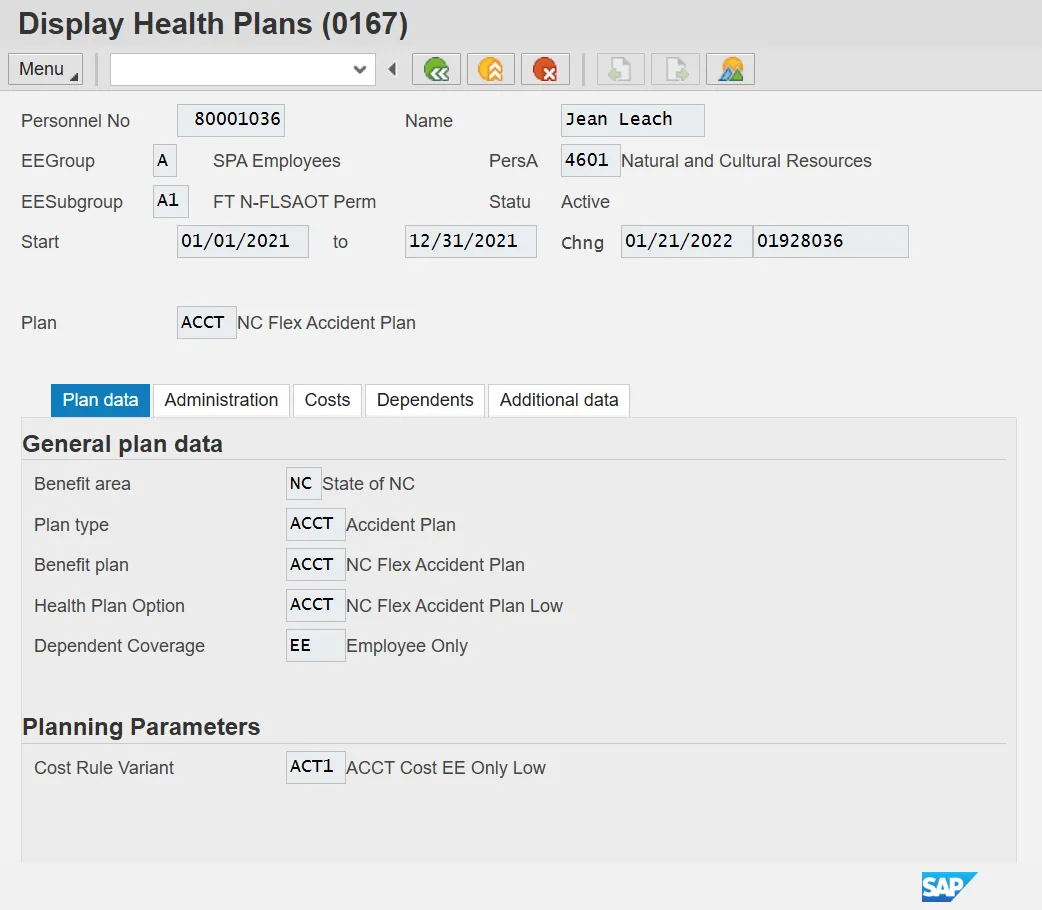Click the 'Accident Plan' plan type text
The width and height of the screenshot is (1042, 910).
[401, 524]
